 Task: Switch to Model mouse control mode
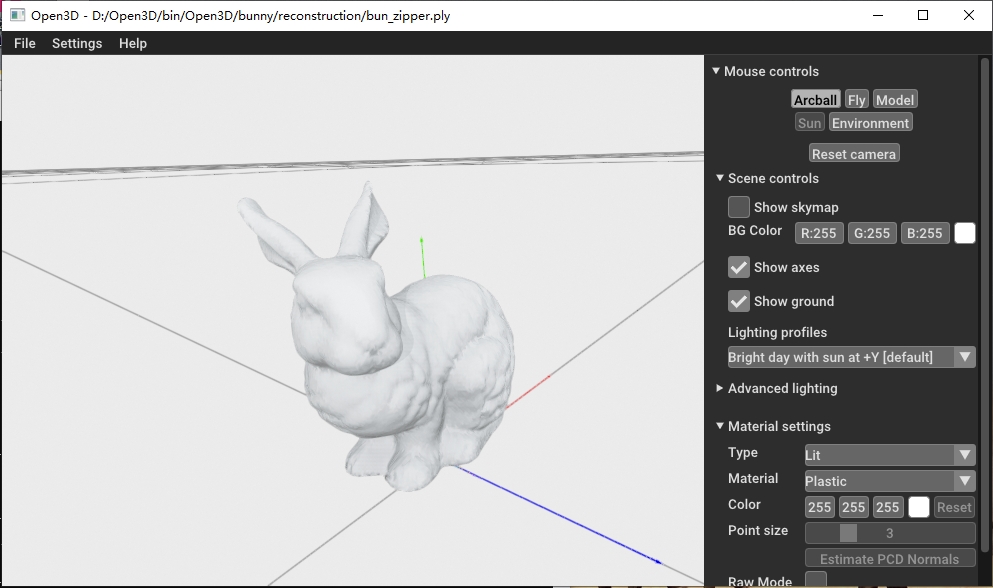coord(895,99)
